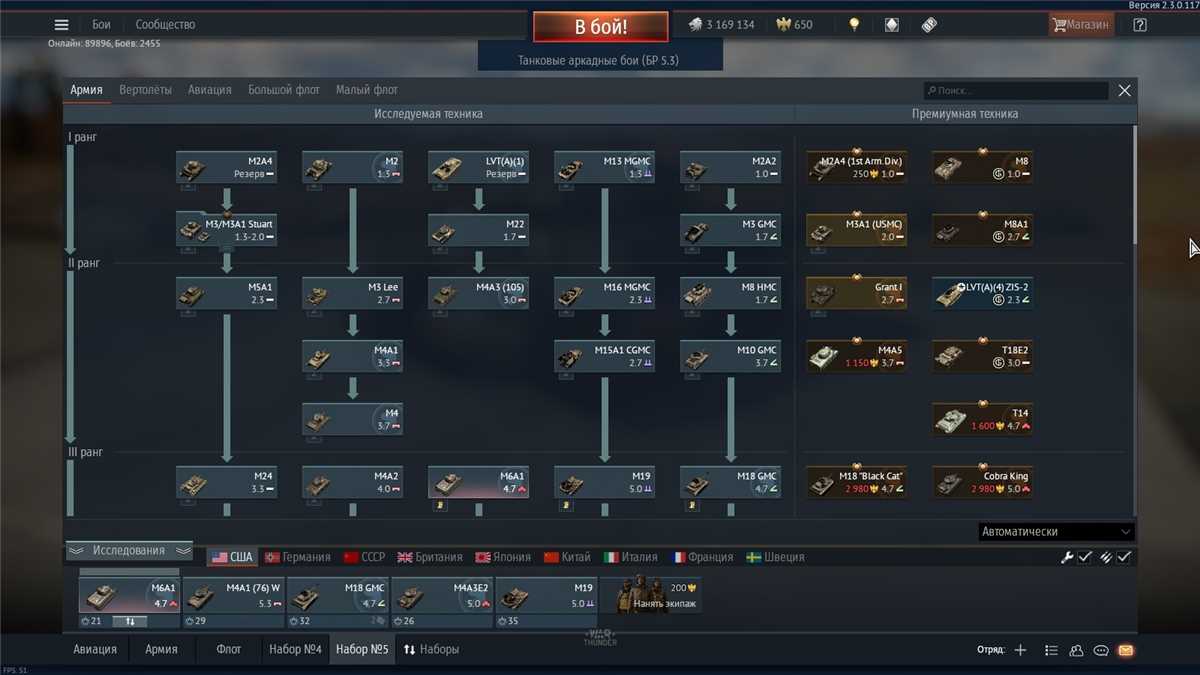Select the M10 GMC vehicle card
The height and width of the screenshot is (675, 1200).
coord(730,356)
